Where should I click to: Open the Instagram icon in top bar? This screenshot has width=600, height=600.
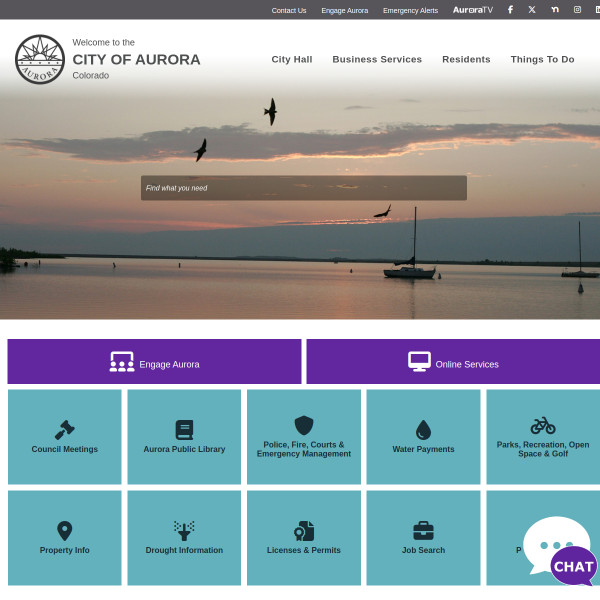pyautogui.click(x=577, y=10)
